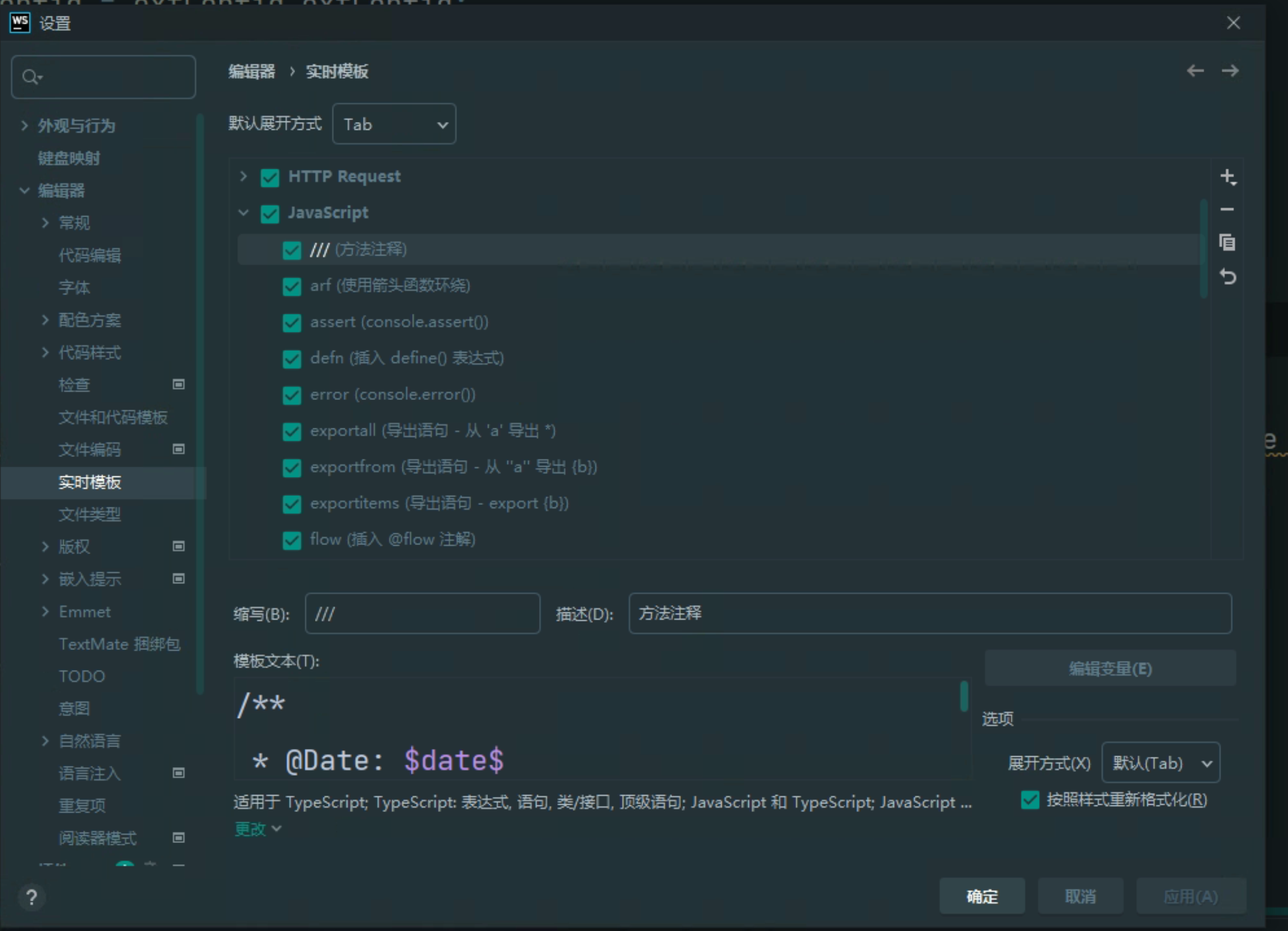Uncheck the assert template checkbox

292,322
